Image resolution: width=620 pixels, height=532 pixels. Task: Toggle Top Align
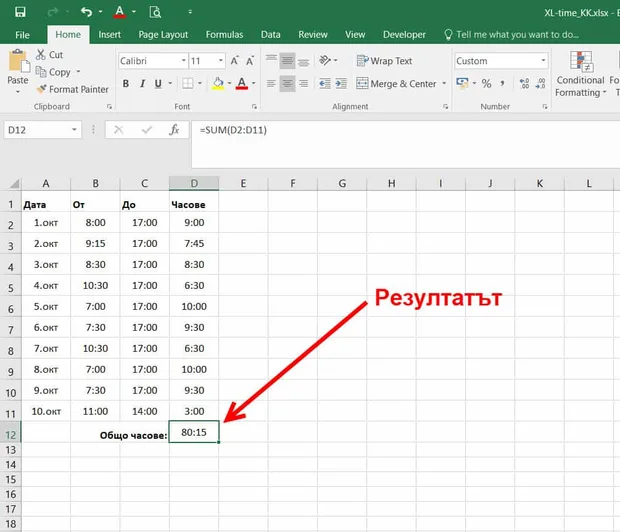(x=271, y=61)
